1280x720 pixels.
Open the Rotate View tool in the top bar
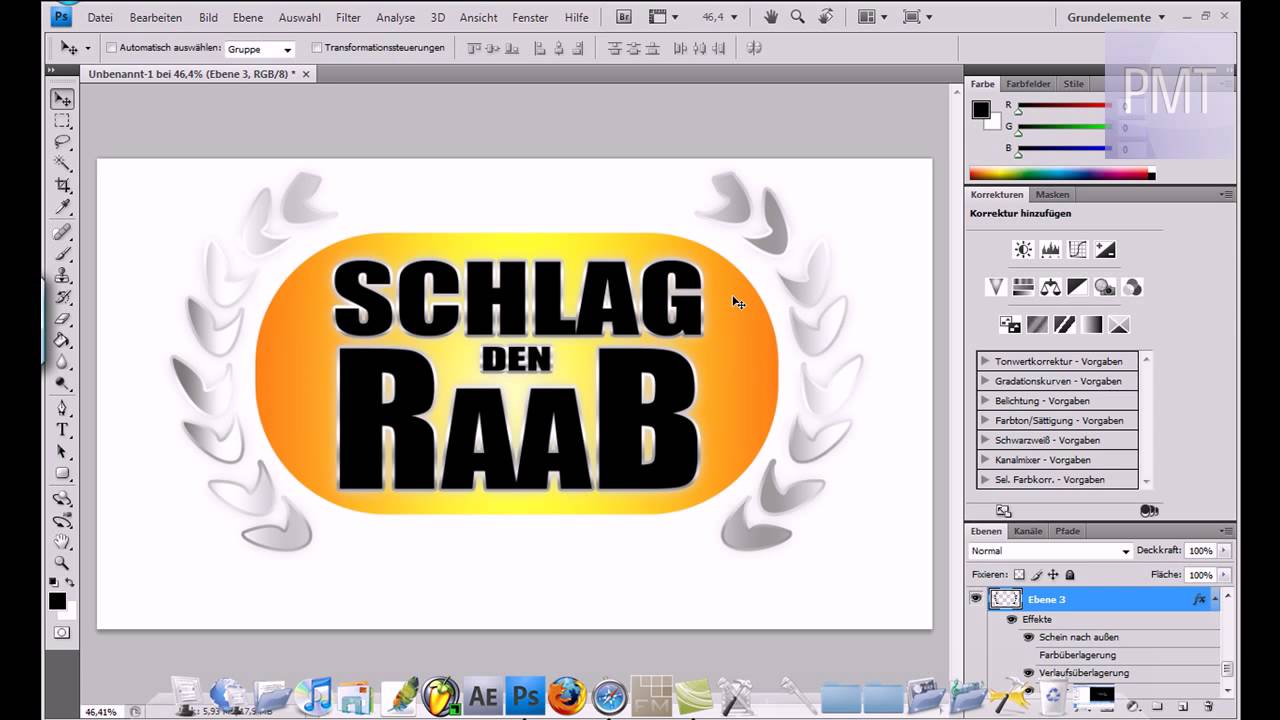[x=826, y=17]
